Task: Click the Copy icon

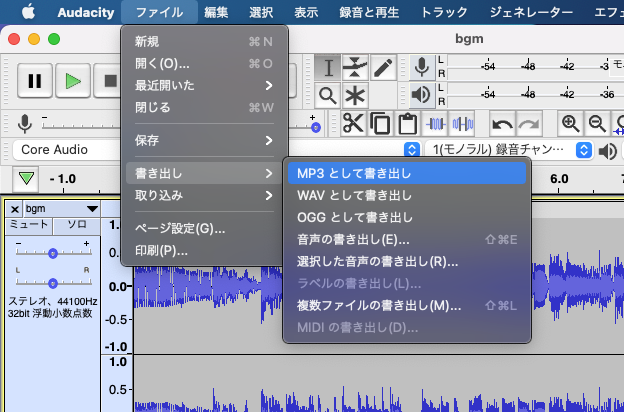Action: pyautogui.click(x=380, y=124)
